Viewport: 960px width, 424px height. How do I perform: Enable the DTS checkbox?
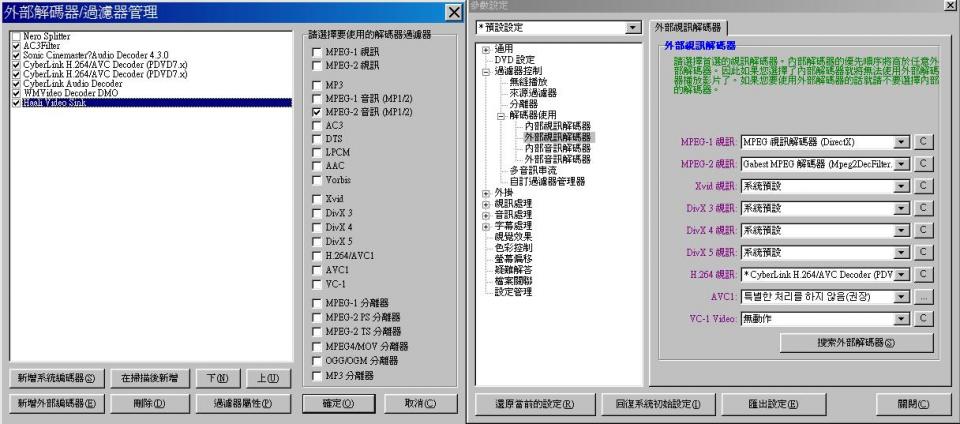coord(316,139)
